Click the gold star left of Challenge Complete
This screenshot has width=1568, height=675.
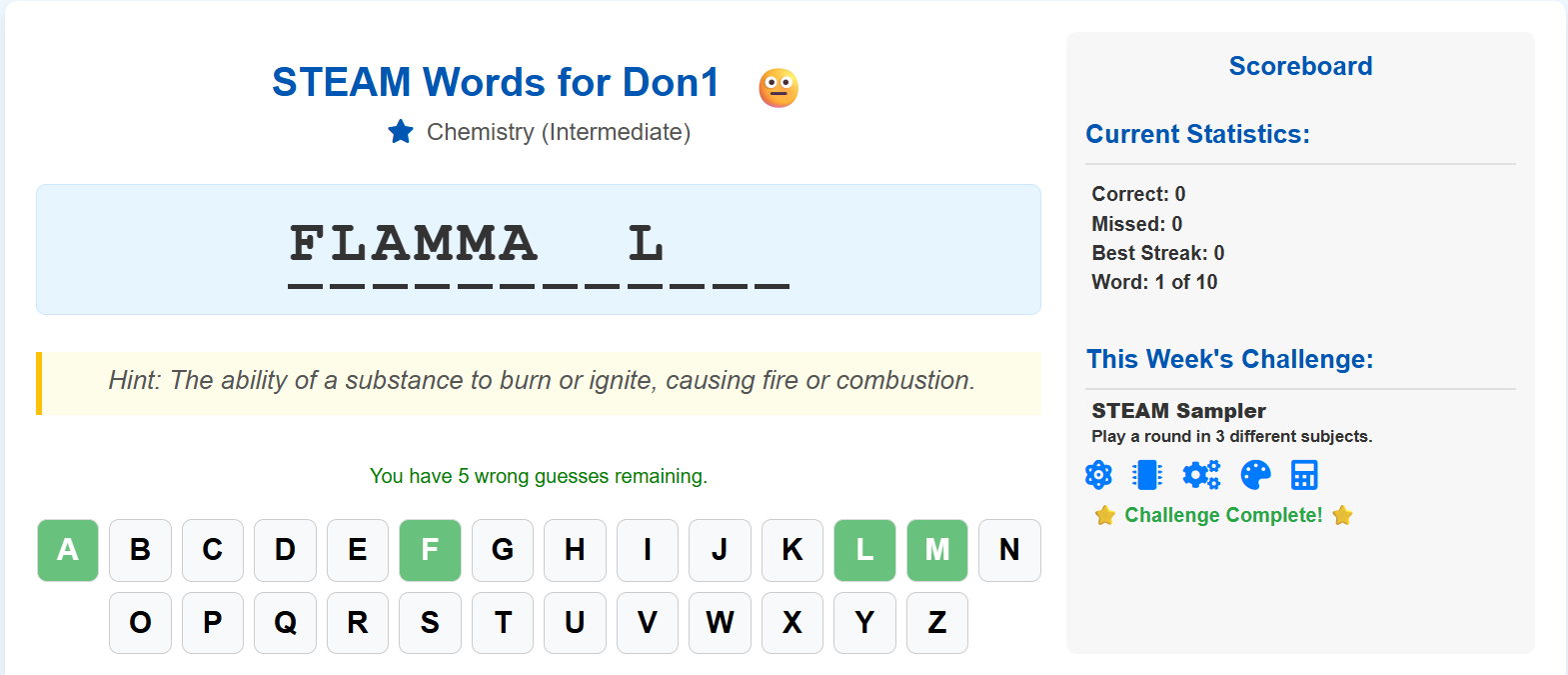1104,515
